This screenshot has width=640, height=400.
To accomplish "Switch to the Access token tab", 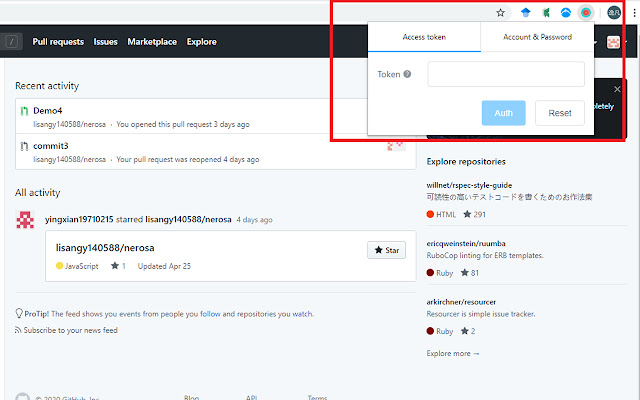I will click(x=424, y=37).
